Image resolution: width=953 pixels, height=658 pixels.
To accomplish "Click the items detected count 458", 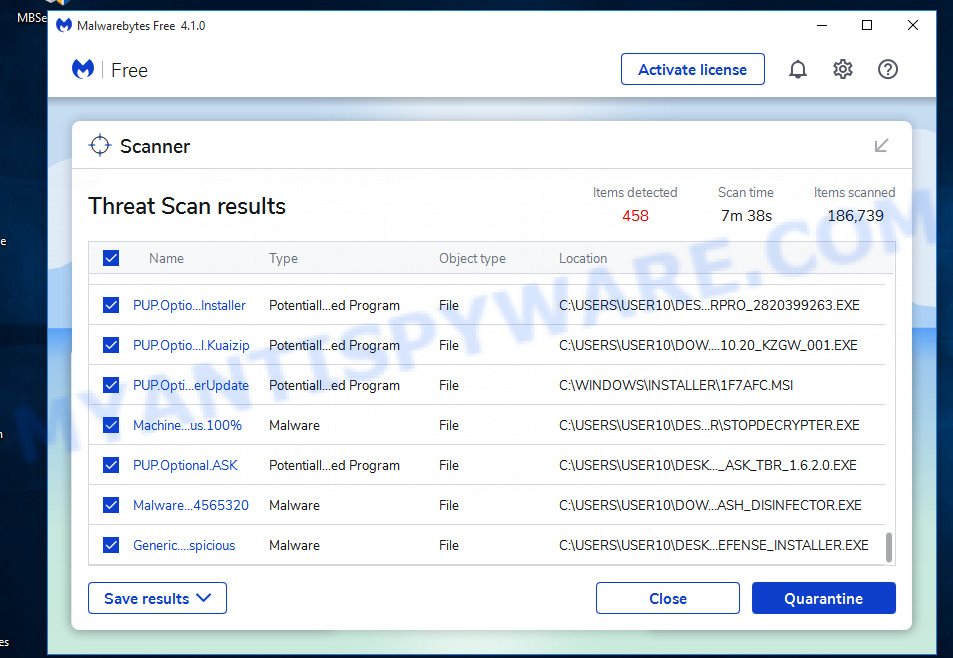I will point(635,216).
